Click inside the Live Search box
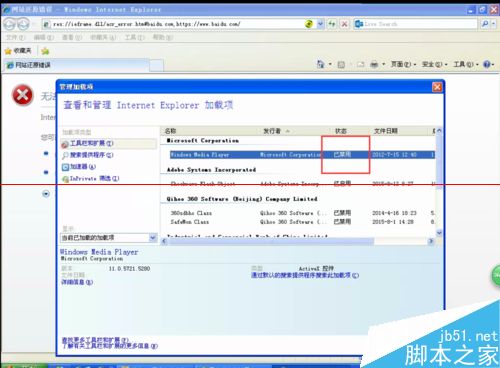Image resolution: width=500 pixels, height=368 pixels. coord(420,24)
